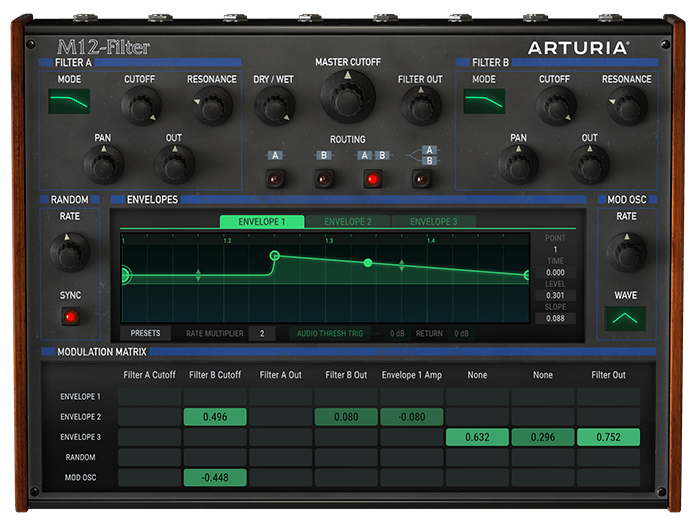Click the Return 0 dB value
698x523 pixels.
(x=461, y=333)
